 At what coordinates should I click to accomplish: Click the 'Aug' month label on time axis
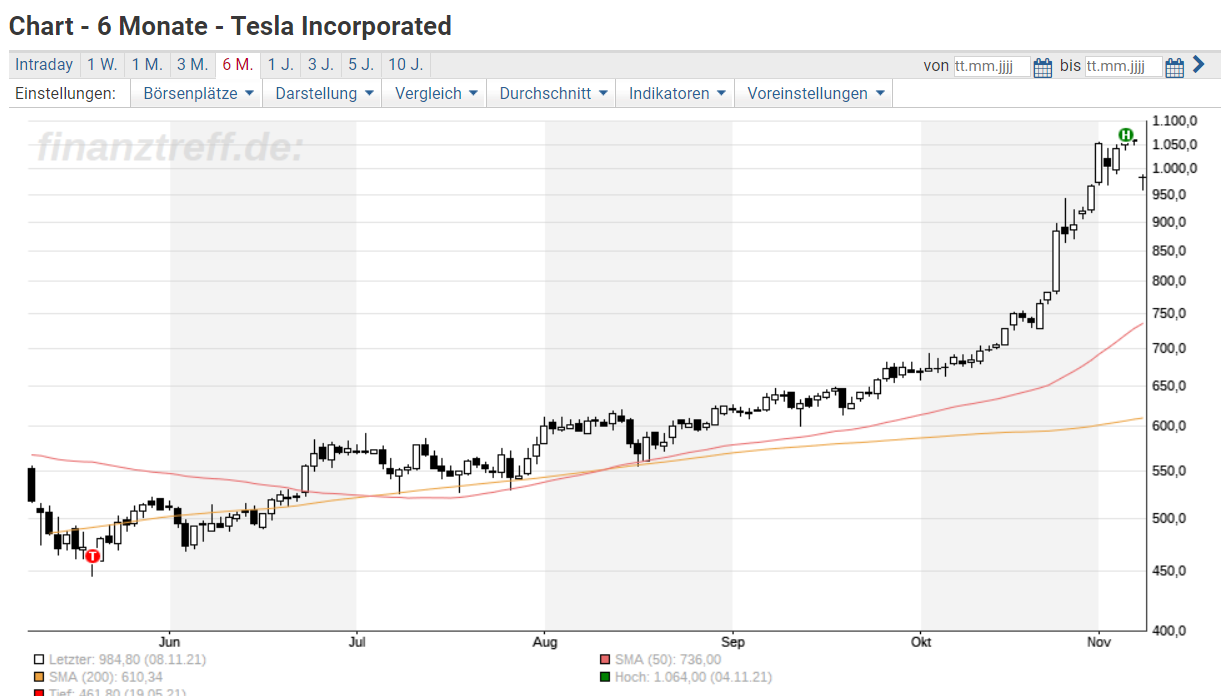(x=544, y=641)
